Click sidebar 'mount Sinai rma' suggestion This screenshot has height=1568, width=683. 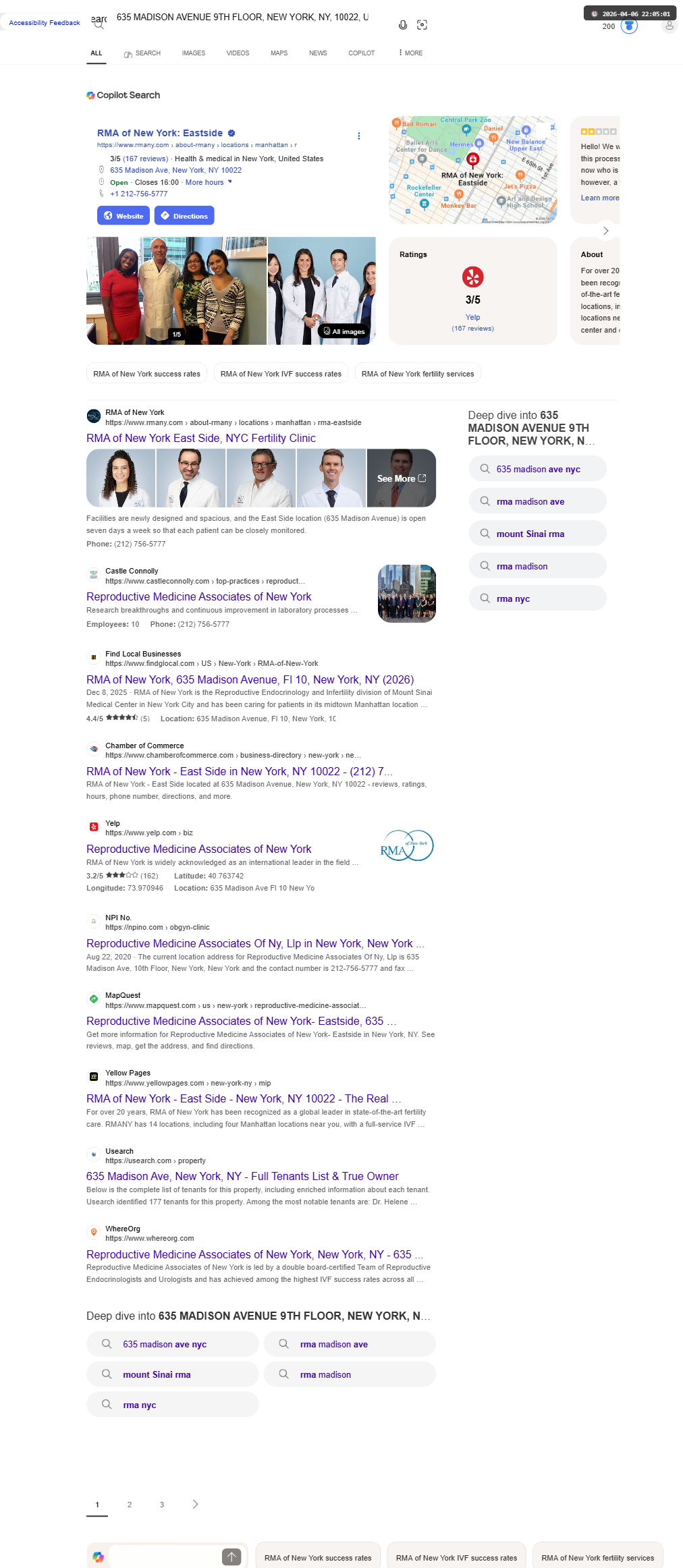tap(537, 534)
